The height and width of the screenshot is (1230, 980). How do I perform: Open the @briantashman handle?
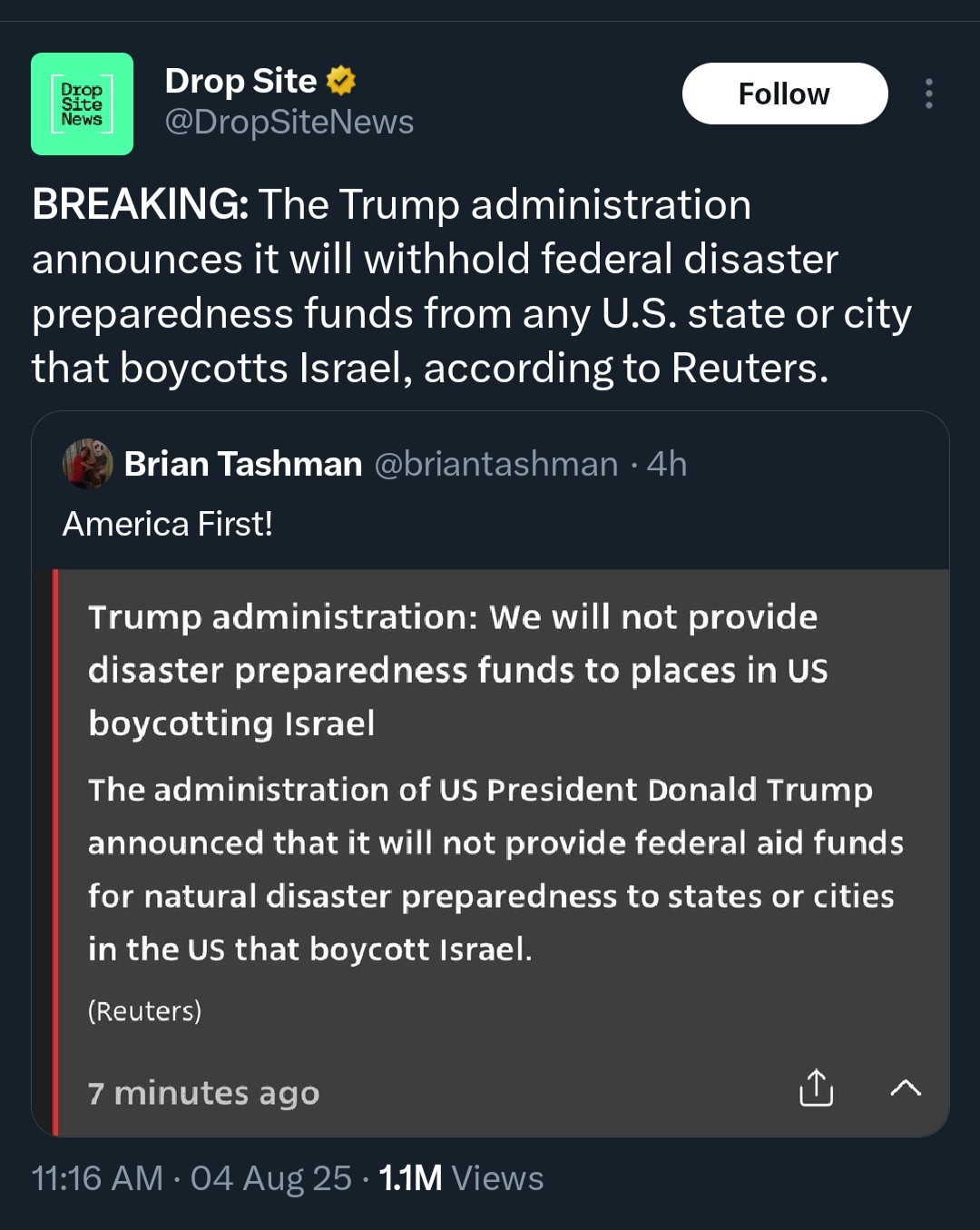(x=495, y=464)
